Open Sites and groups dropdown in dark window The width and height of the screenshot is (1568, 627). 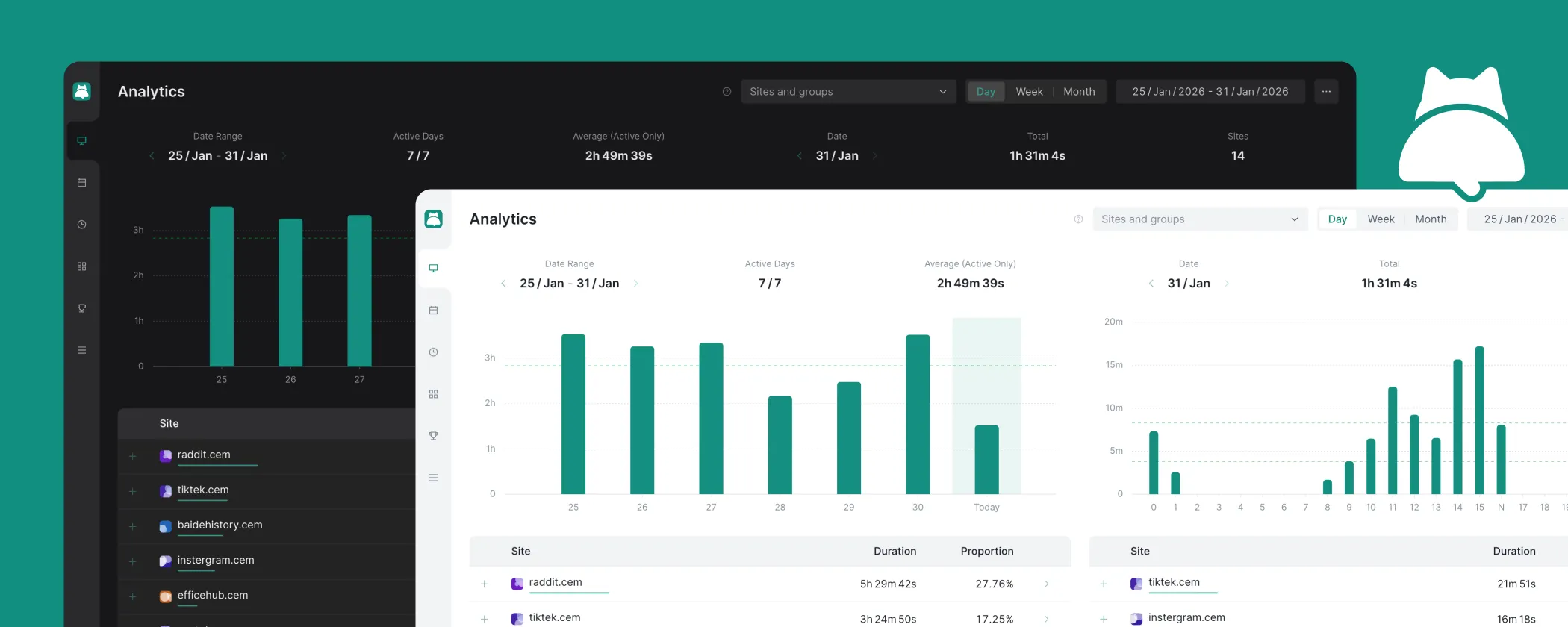pyautogui.click(x=847, y=92)
